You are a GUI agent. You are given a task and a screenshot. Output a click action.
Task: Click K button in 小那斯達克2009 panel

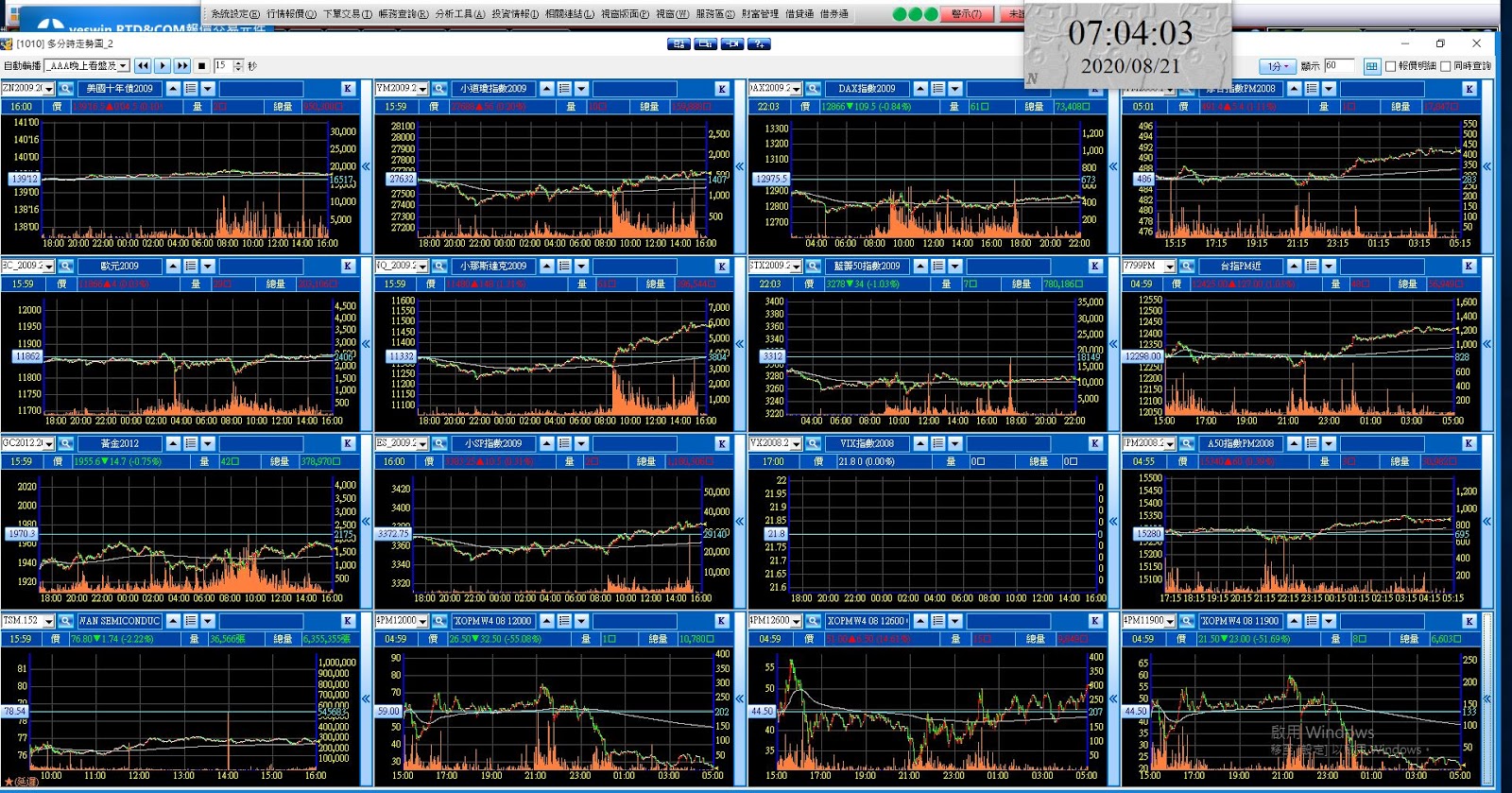pyautogui.click(x=722, y=267)
